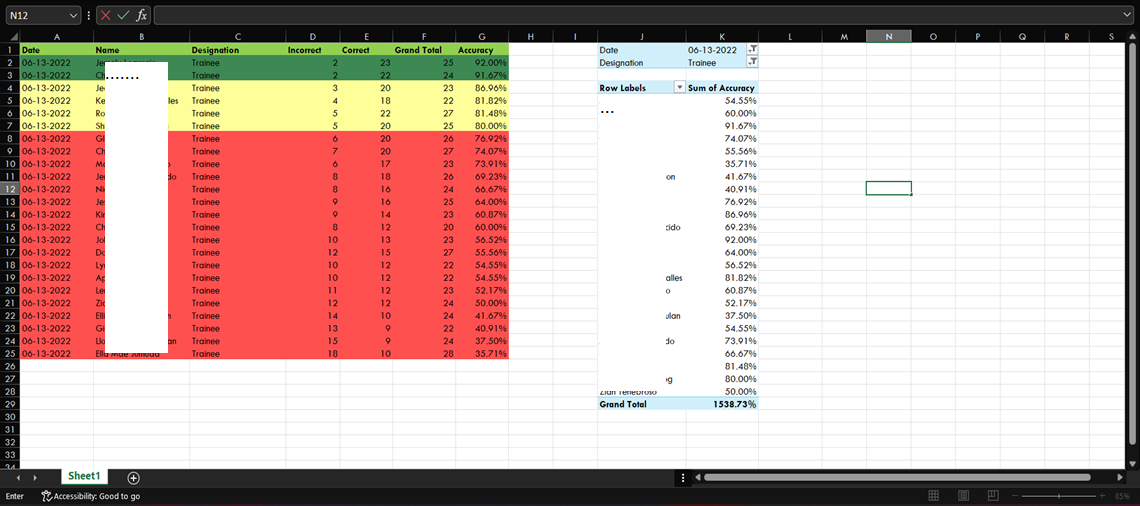
Task: Click the 76.92% cell in column G
Action: coord(482,138)
